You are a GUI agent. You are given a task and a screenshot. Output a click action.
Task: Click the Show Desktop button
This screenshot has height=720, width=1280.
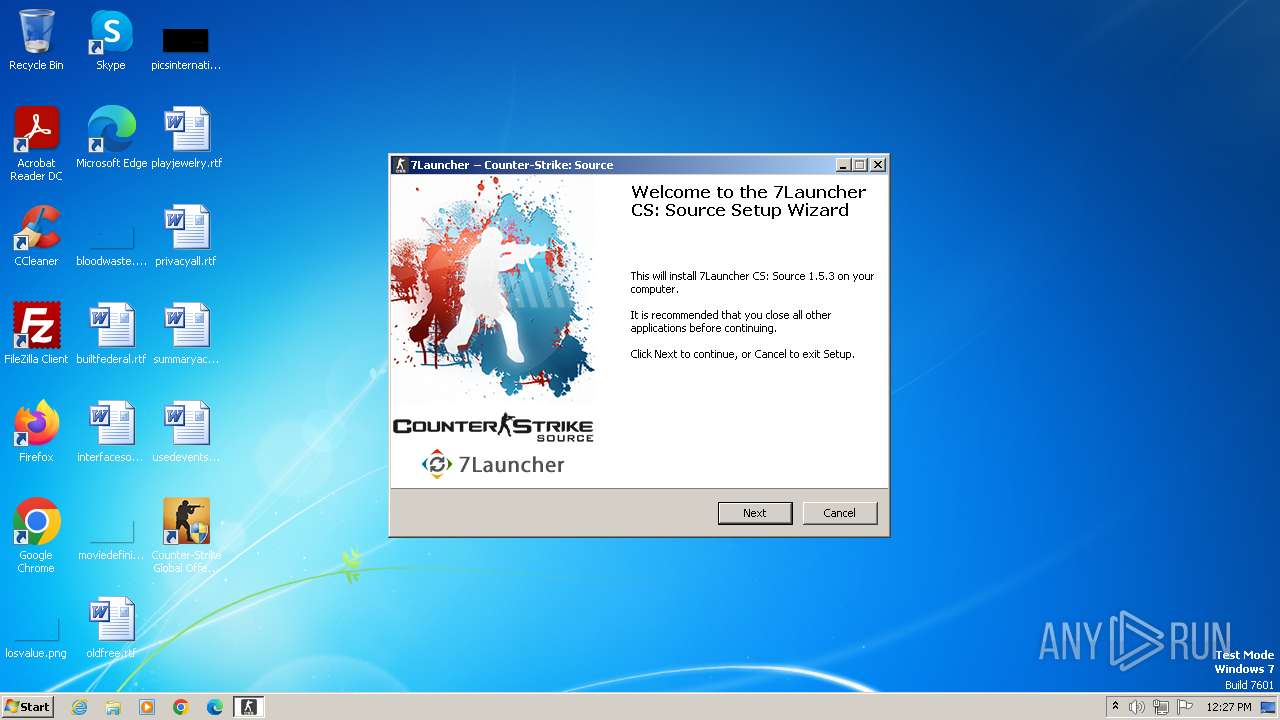tap(1269, 707)
